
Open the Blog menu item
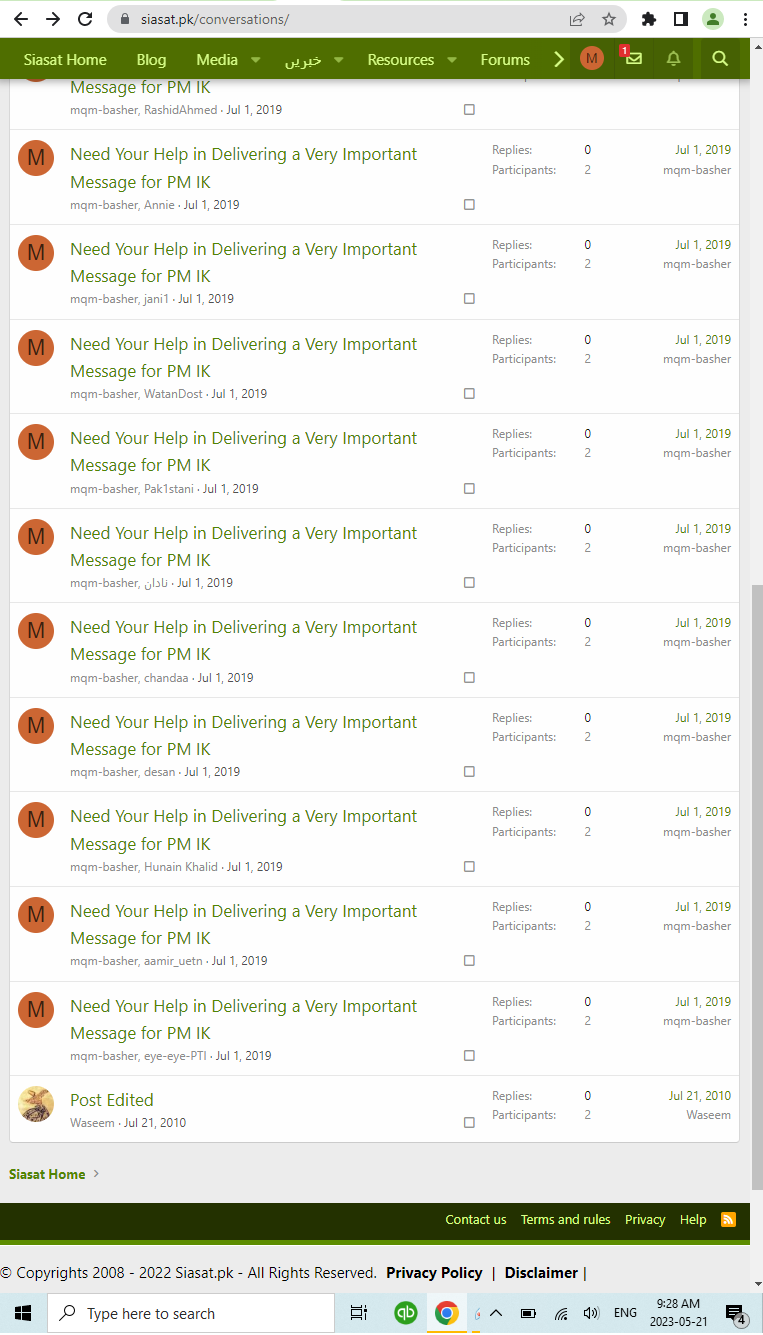point(151,60)
